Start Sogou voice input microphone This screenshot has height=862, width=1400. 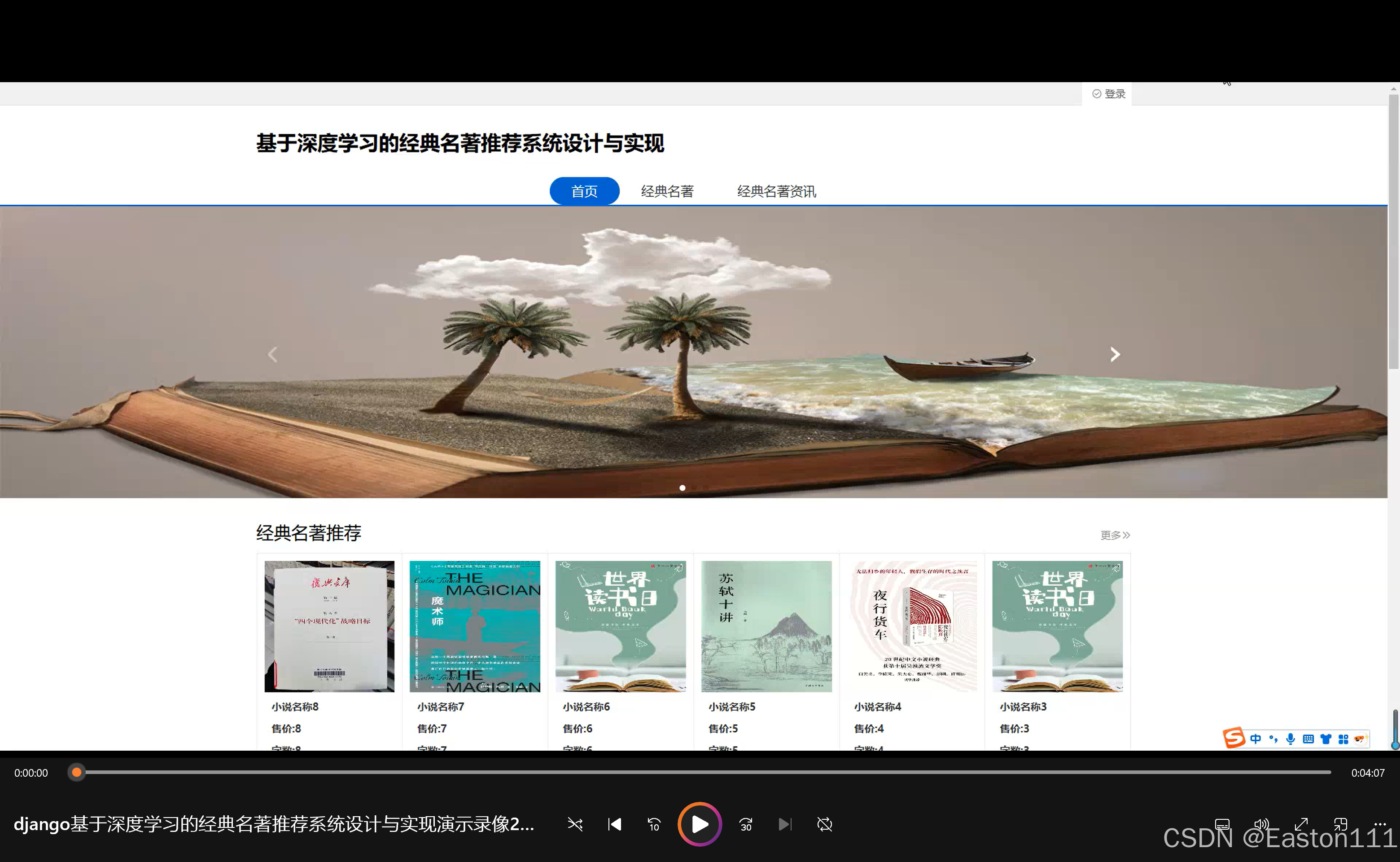pyautogui.click(x=1291, y=739)
